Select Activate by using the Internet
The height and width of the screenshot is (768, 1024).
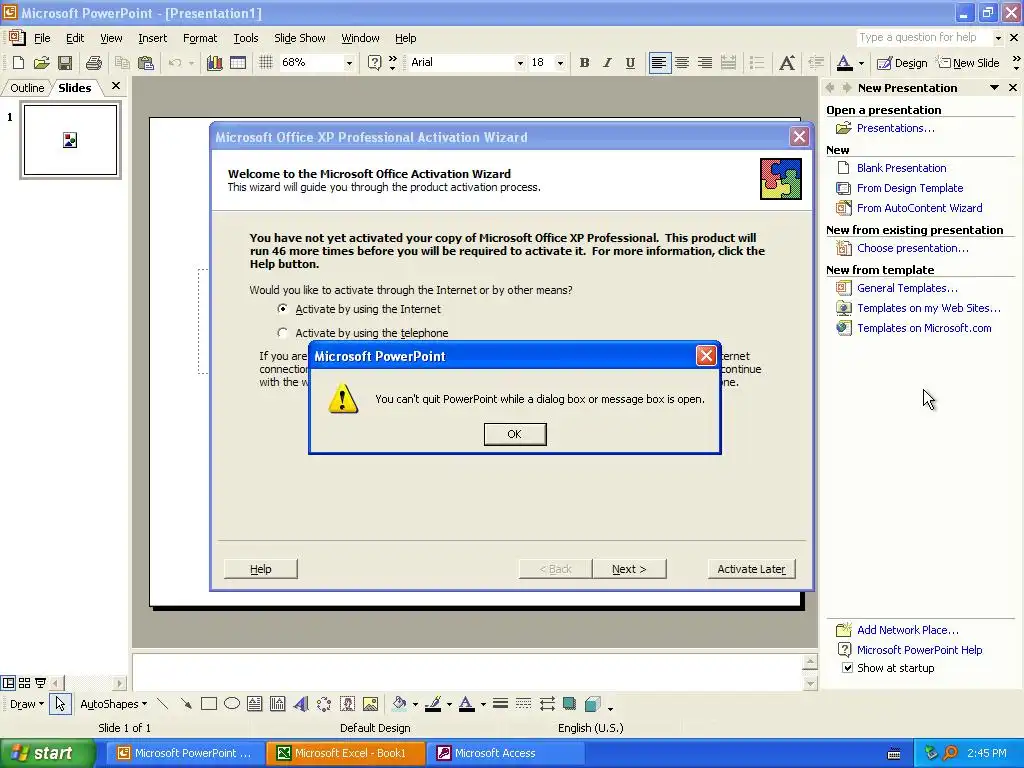359,309
